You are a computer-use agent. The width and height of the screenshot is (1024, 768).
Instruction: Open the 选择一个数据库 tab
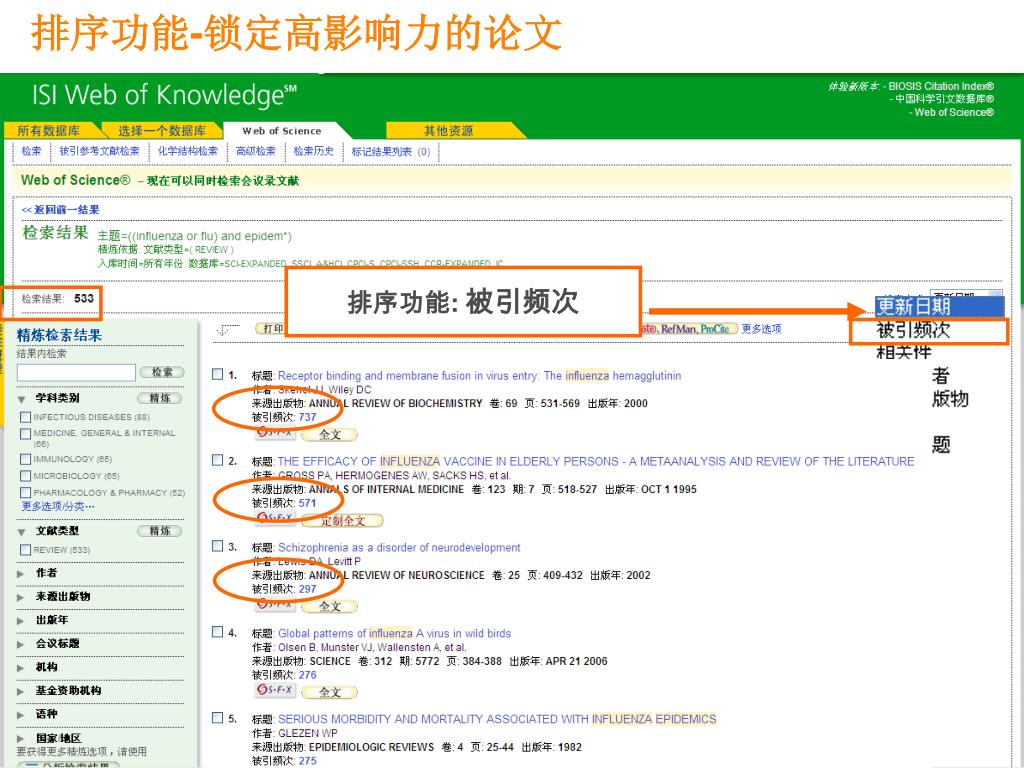coord(161,131)
